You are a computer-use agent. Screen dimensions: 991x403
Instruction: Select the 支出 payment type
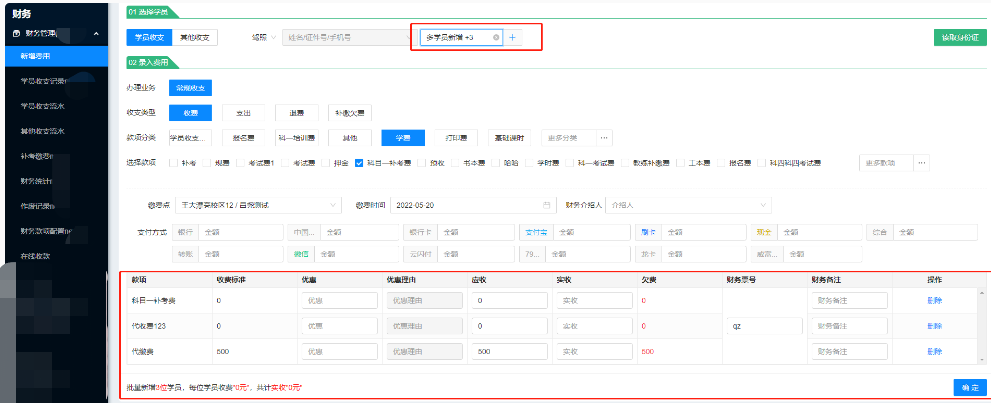pos(236,112)
